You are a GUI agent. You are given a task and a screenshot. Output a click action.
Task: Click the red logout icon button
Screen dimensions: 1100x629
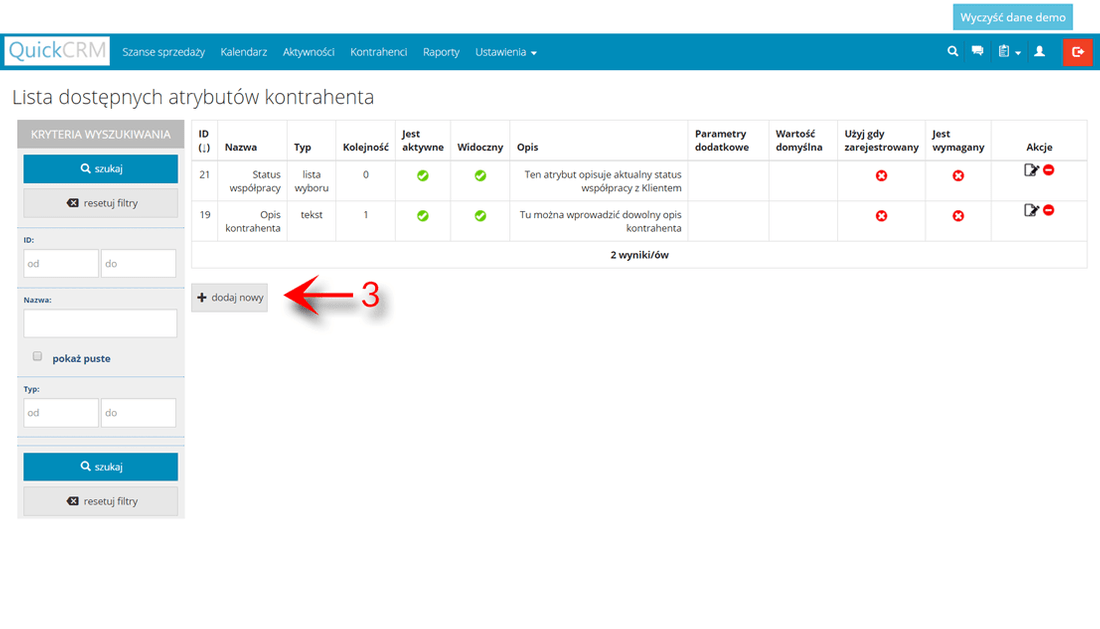(x=1078, y=52)
